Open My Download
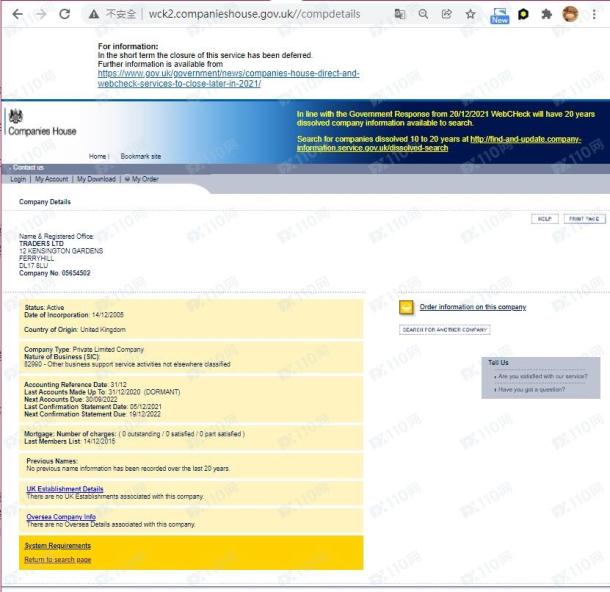Image resolution: width=610 pixels, height=592 pixels. (x=96, y=179)
